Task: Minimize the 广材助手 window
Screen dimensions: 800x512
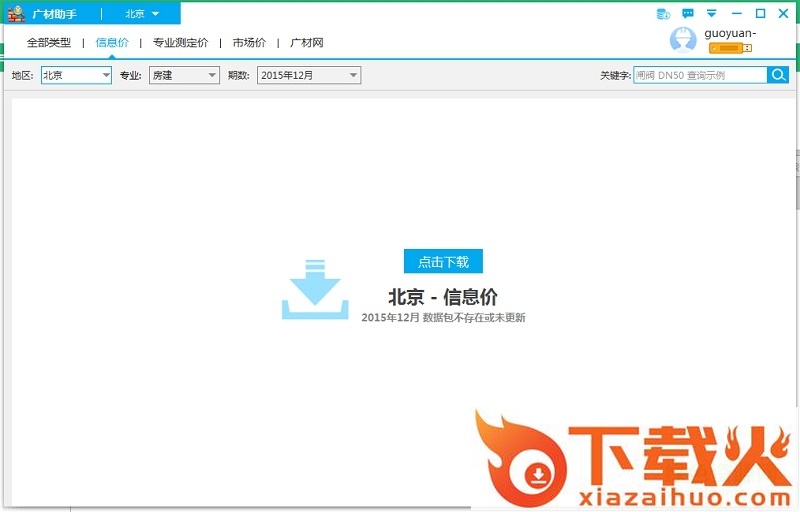Action: (737, 14)
